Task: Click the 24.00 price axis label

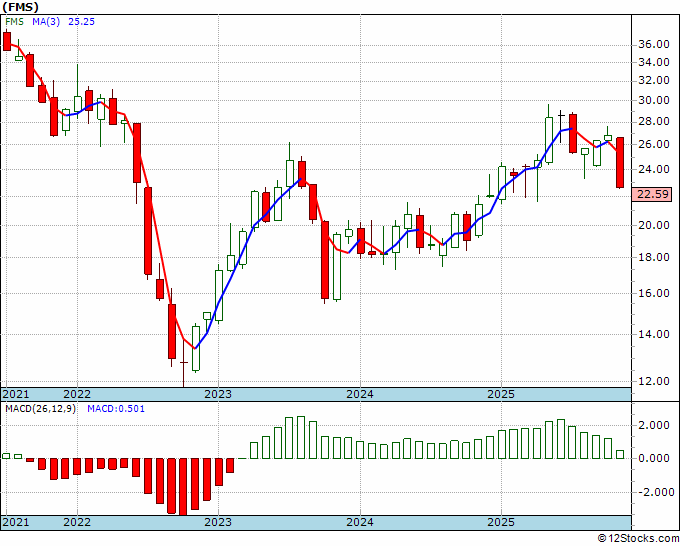Action: 654,170
